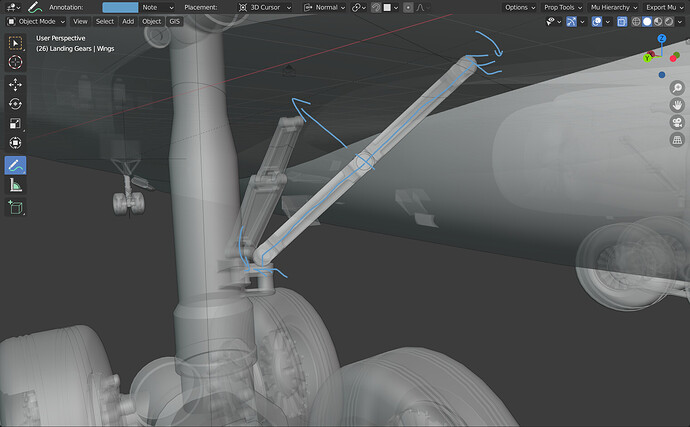690x427 pixels.
Task: Select the Scale tool
Action: [x=15, y=123]
